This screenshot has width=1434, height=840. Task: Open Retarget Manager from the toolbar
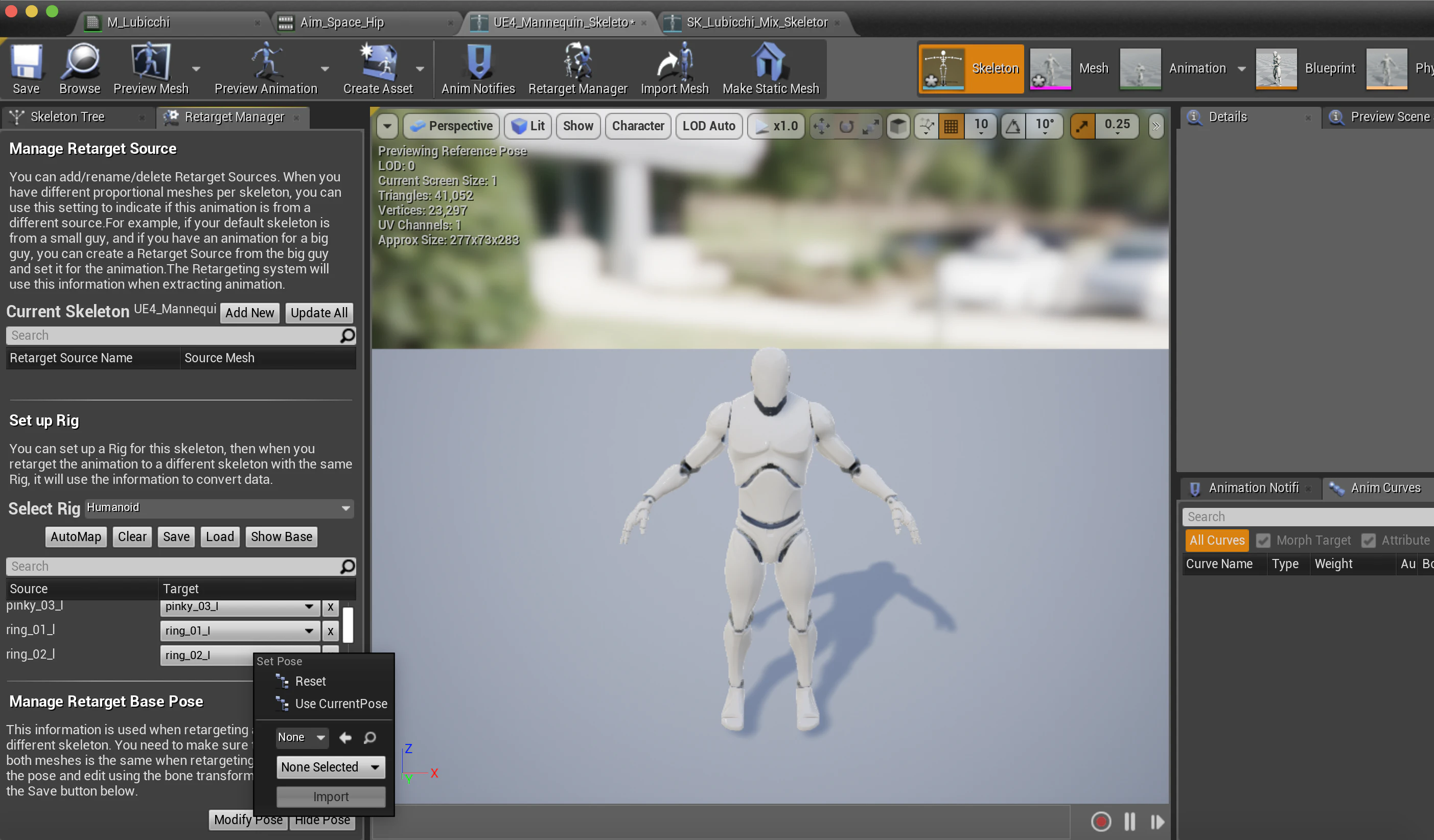pos(577,69)
